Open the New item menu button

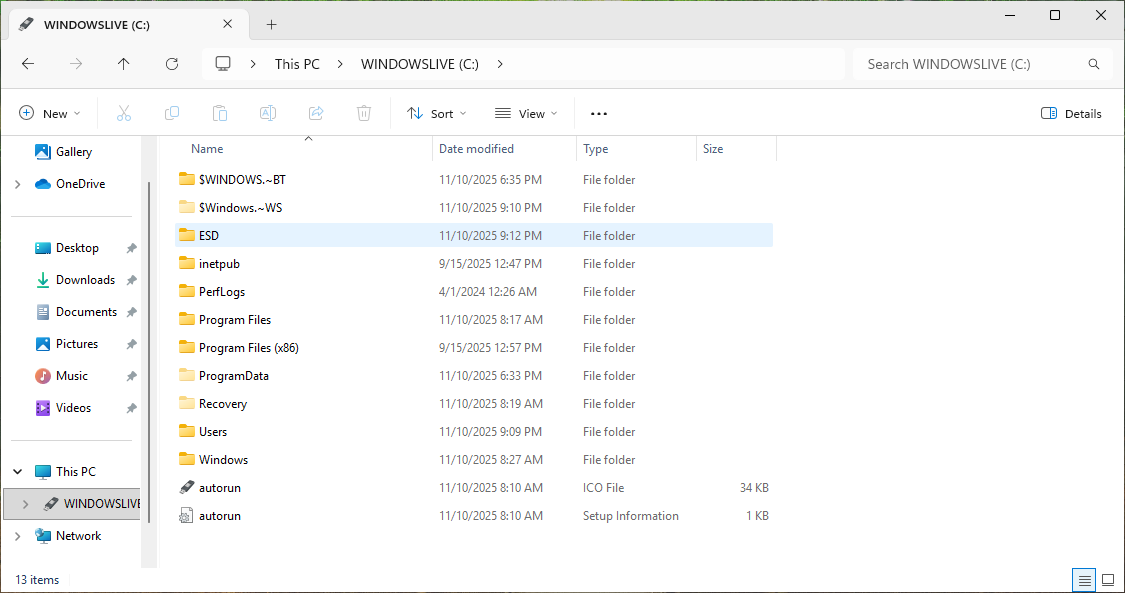point(50,113)
